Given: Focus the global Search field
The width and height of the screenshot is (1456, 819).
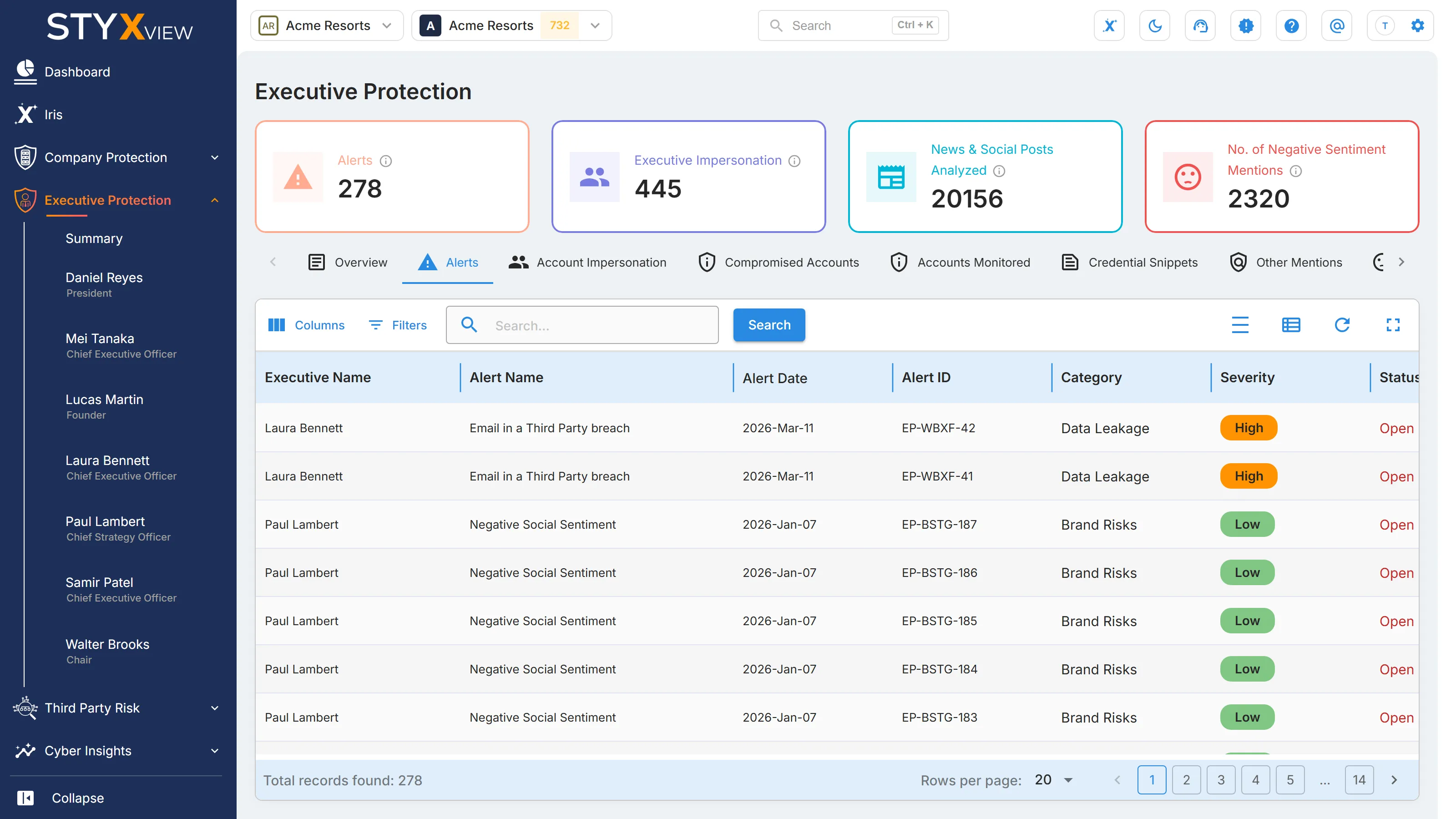Looking at the screenshot, I should pyautogui.click(x=853, y=26).
